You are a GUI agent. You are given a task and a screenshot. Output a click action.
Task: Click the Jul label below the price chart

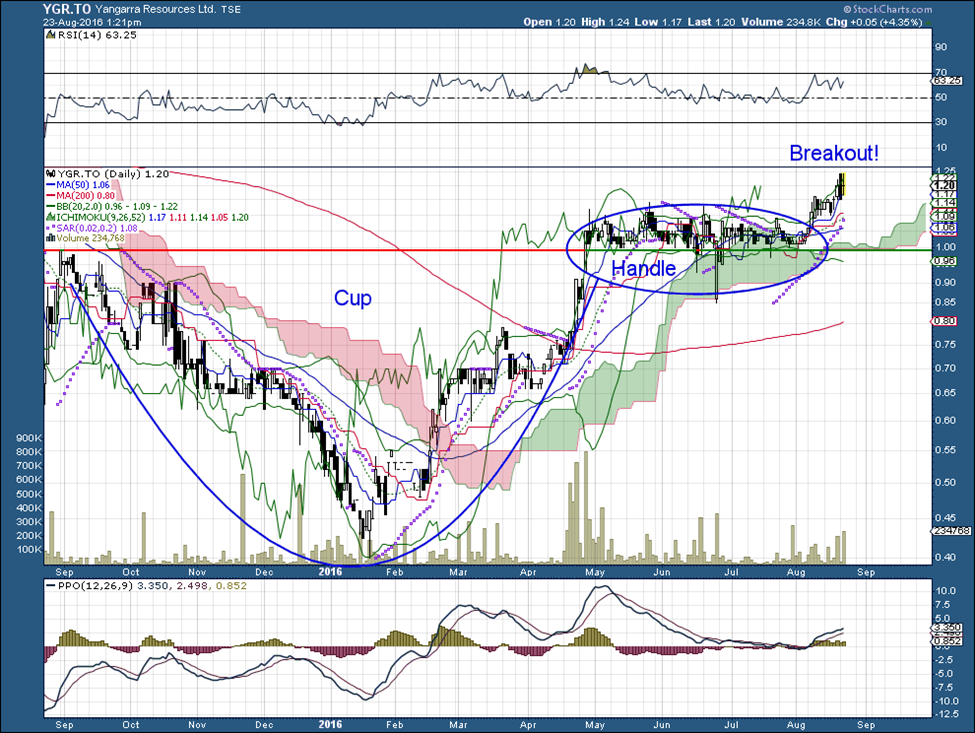pyautogui.click(x=732, y=572)
